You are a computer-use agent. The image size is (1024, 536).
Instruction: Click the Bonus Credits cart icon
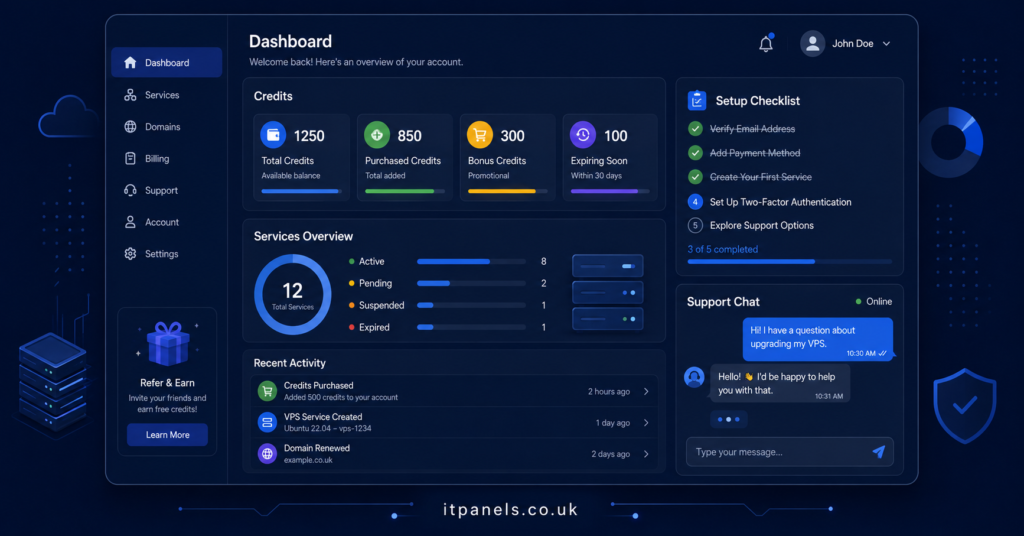(x=479, y=135)
